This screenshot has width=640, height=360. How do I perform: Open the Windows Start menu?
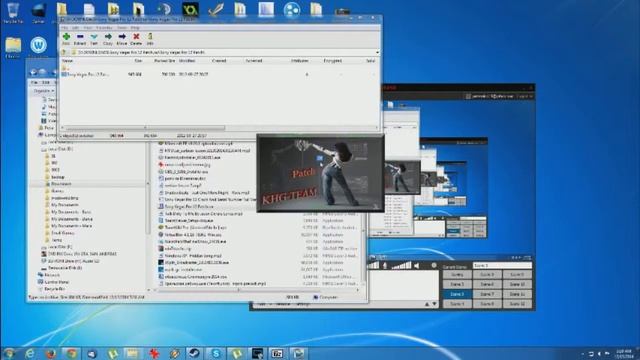point(9,353)
